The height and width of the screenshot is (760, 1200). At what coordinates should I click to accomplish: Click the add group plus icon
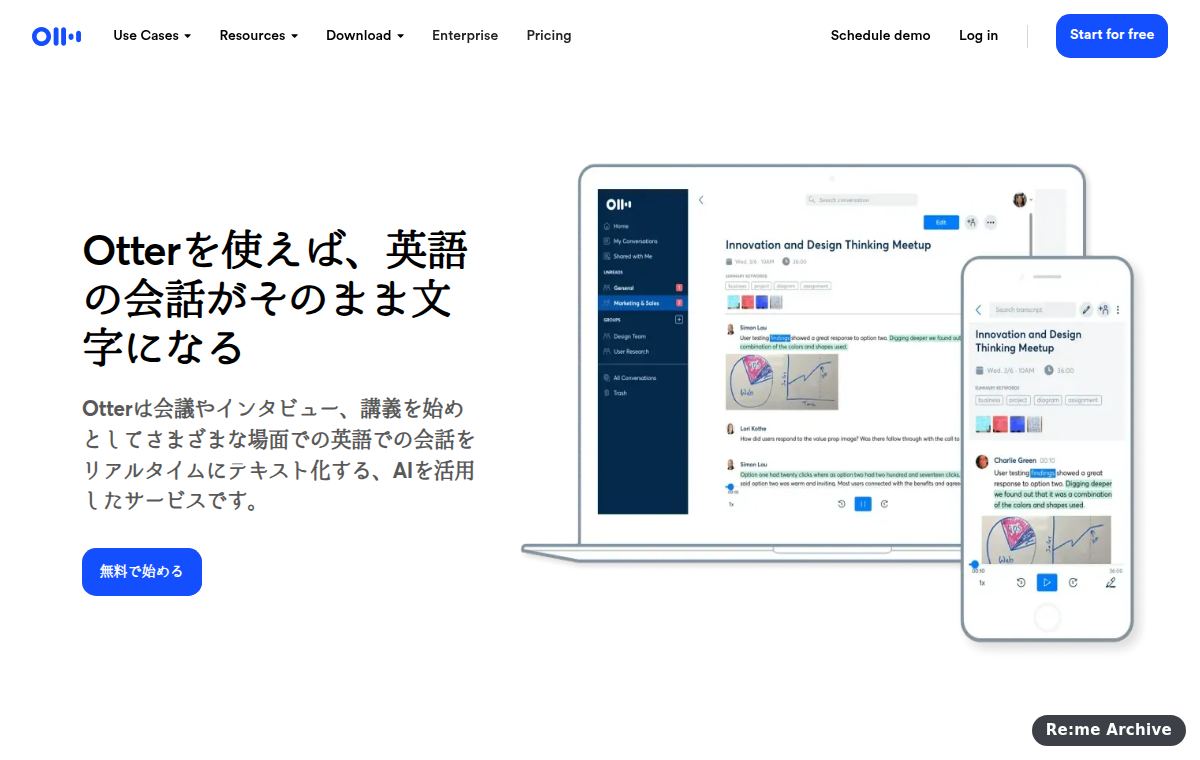pos(679,320)
